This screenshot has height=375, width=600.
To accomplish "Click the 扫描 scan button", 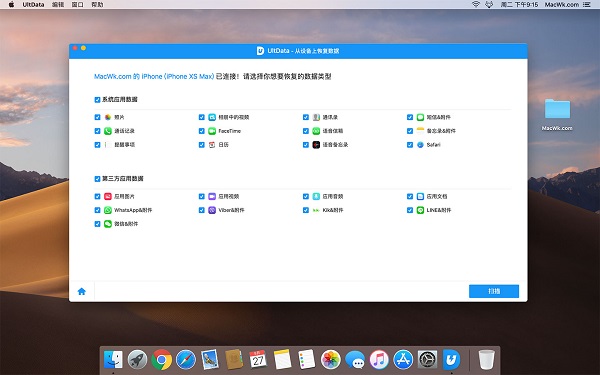I will click(494, 291).
